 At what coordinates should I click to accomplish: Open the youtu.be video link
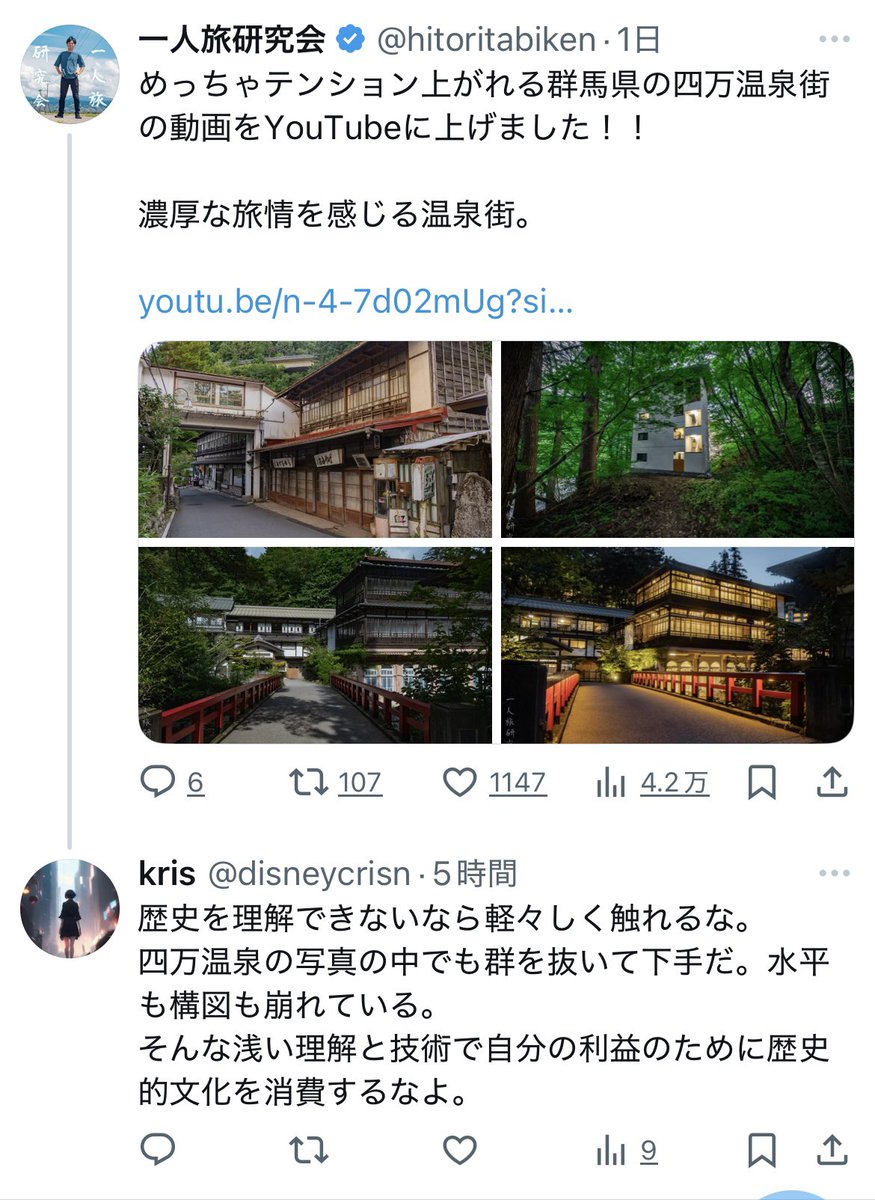point(356,302)
